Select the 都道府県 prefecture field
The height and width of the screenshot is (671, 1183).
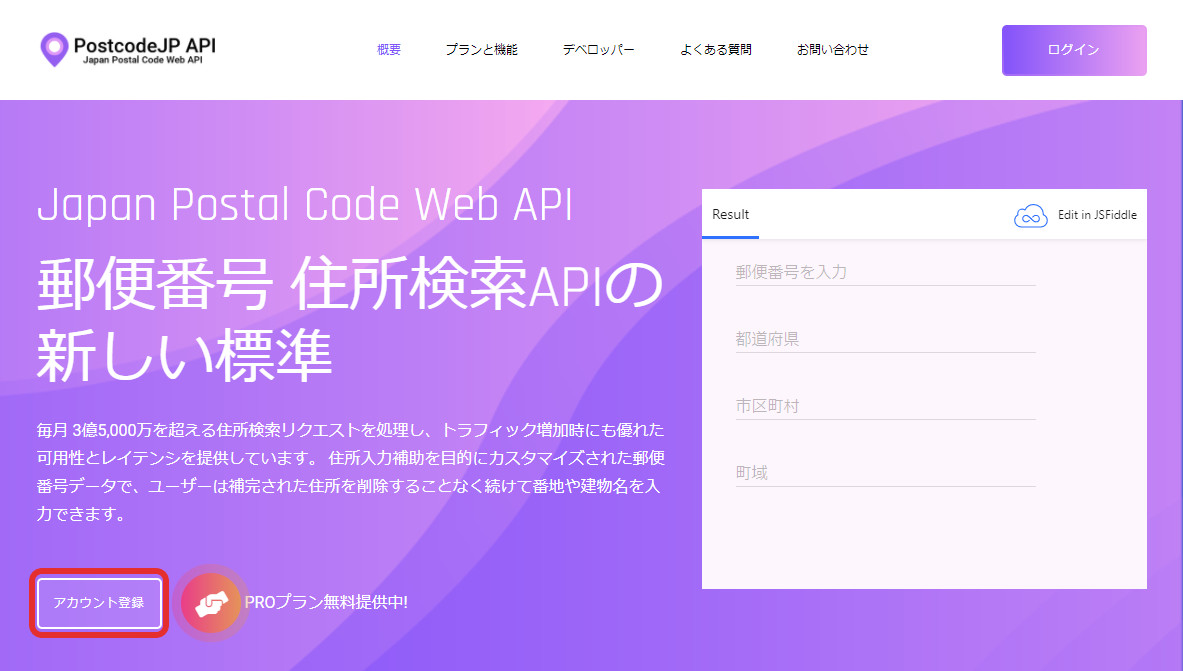(885, 338)
